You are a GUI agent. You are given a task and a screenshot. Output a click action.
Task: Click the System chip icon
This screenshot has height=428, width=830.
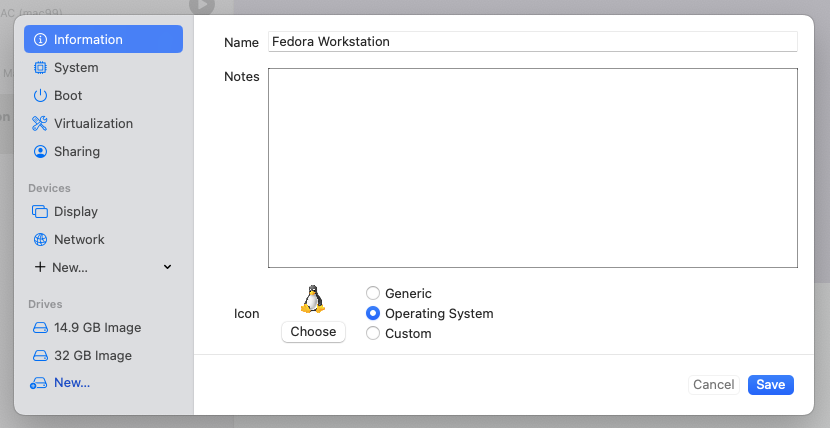pos(40,68)
